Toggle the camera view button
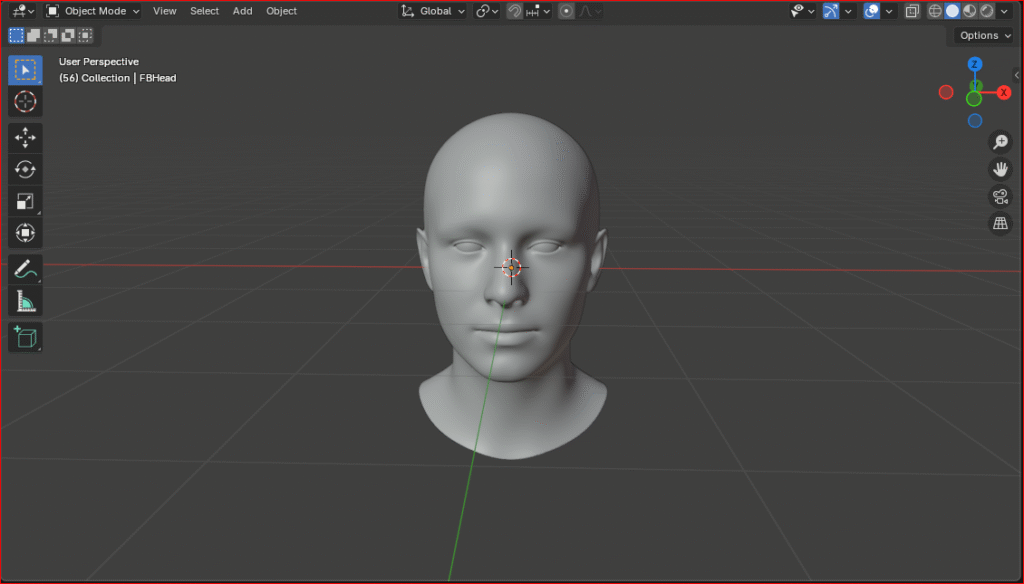This screenshot has width=1024, height=584. tap(999, 196)
